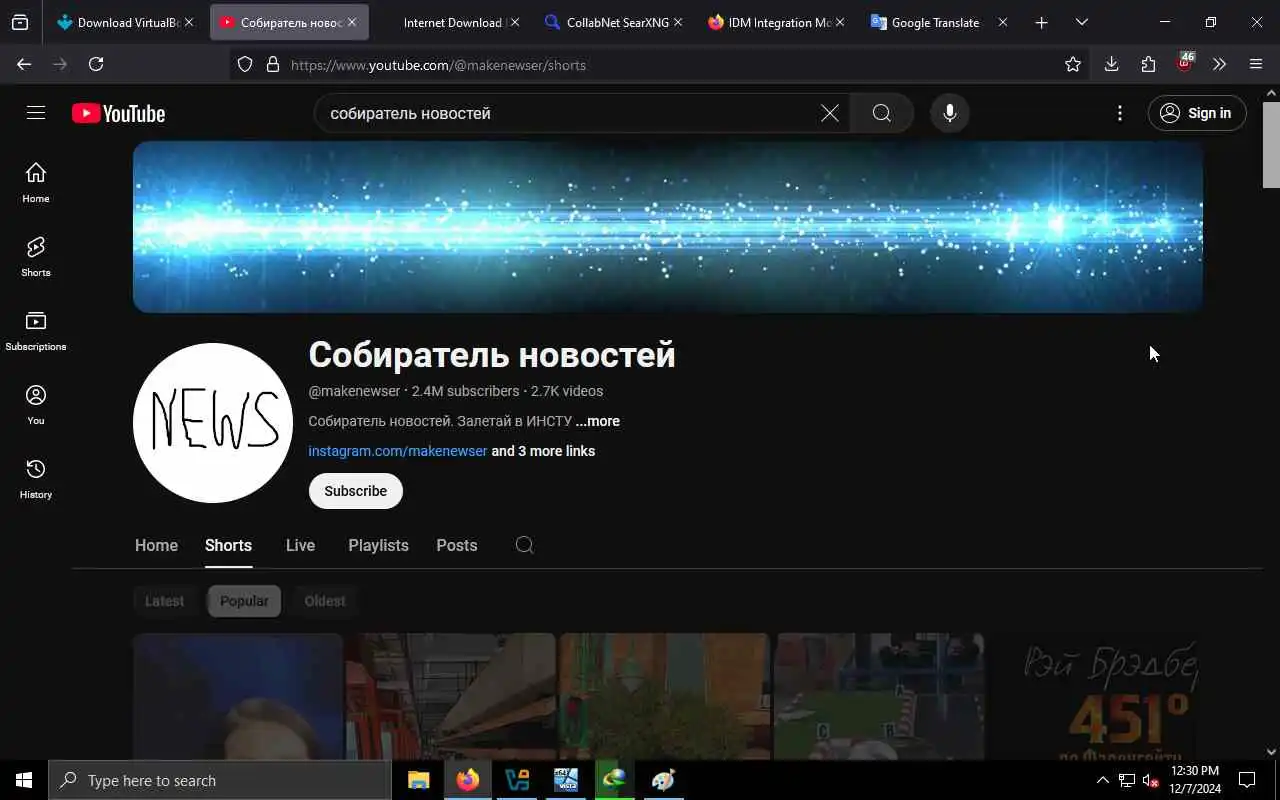Click the page vertical scrollbar thumb
The width and height of the screenshot is (1280, 800).
point(1271,143)
